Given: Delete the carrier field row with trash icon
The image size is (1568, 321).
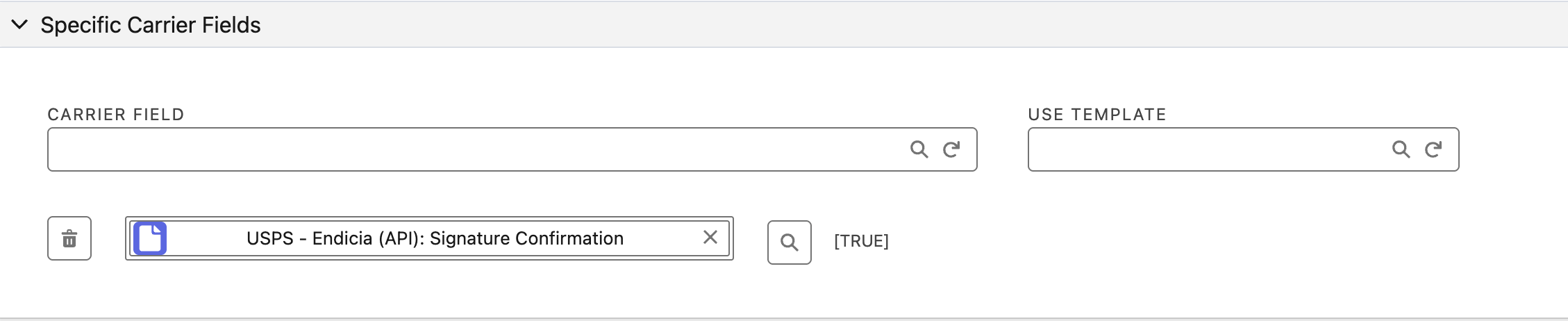Looking at the screenshot, I should (x=69, y=239).
